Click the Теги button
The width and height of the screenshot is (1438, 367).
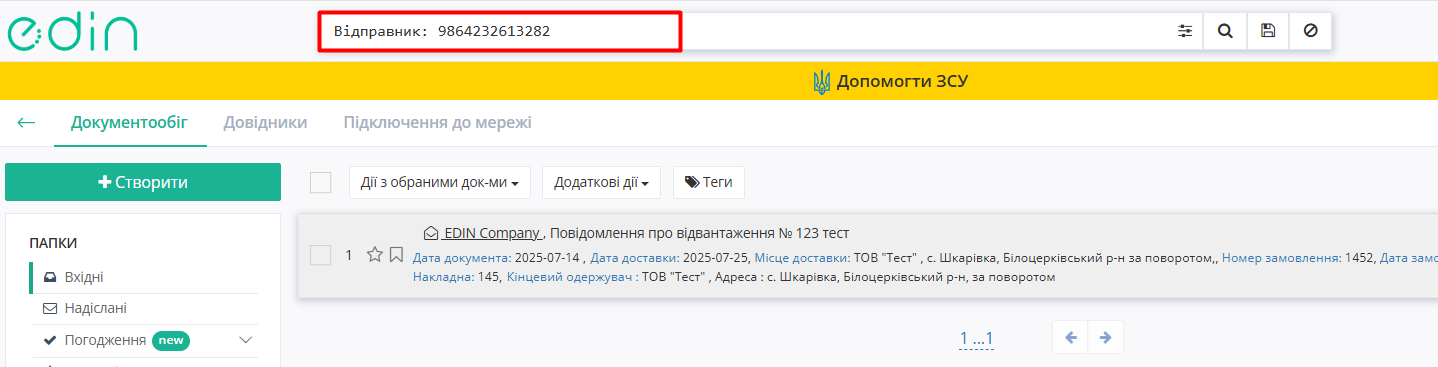(709, 183)
